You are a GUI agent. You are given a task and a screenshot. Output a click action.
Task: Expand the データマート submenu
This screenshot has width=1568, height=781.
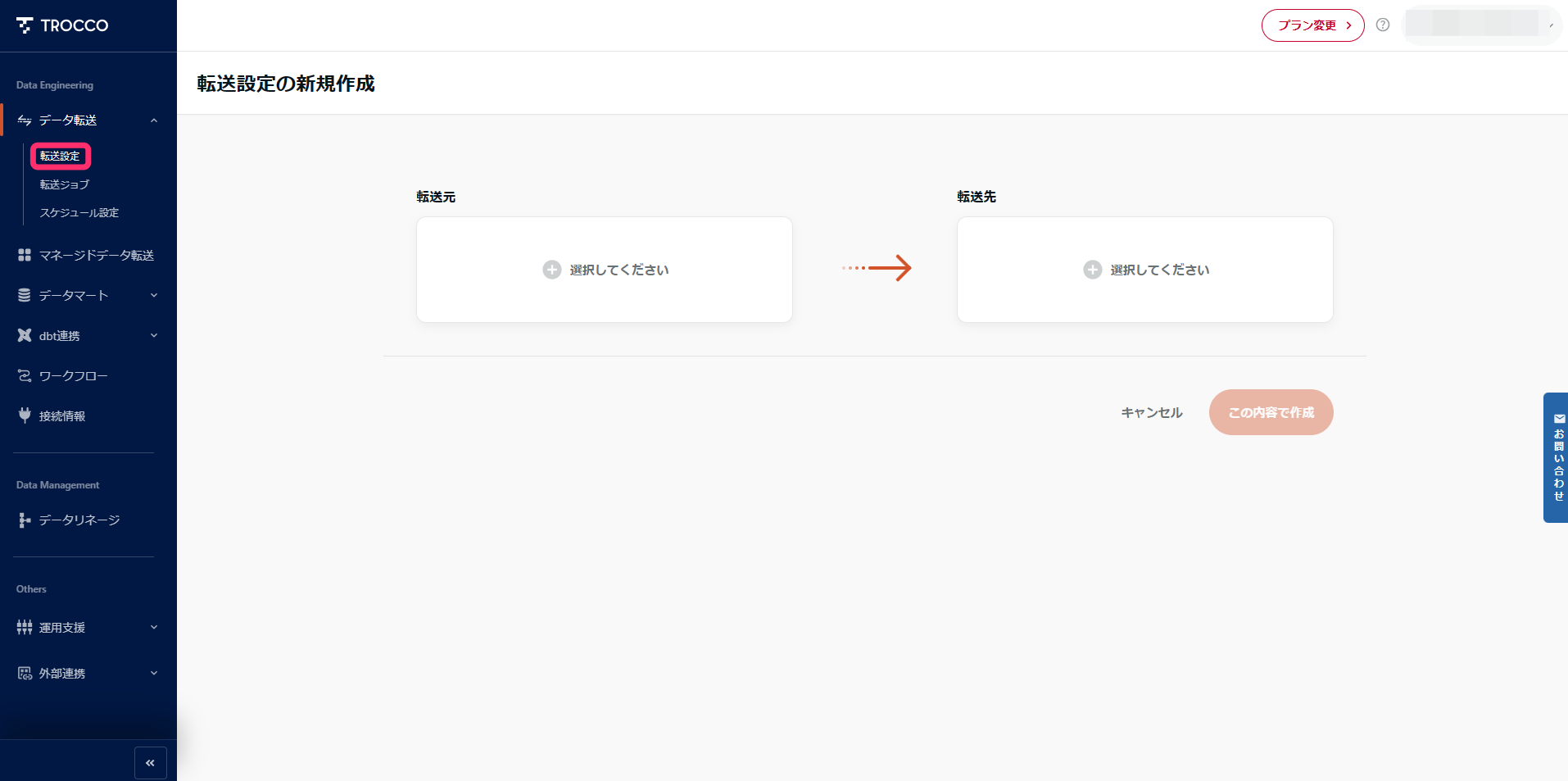(153, 295)
